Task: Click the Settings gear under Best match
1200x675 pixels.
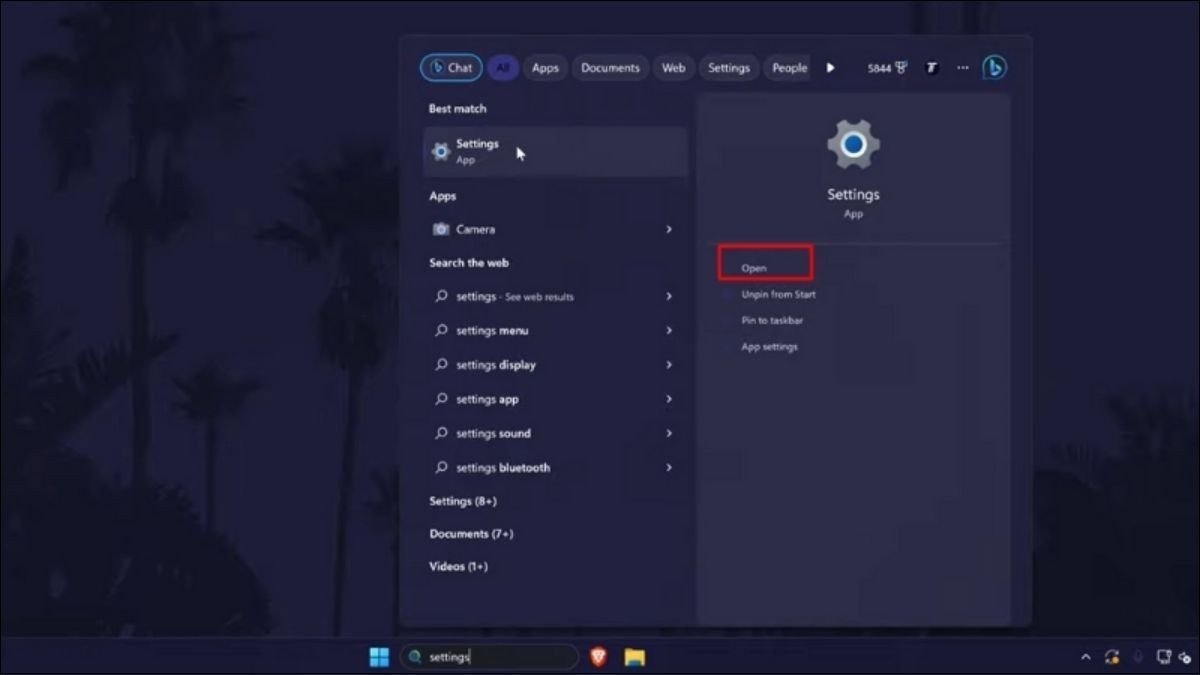Action: coord(440,151)
